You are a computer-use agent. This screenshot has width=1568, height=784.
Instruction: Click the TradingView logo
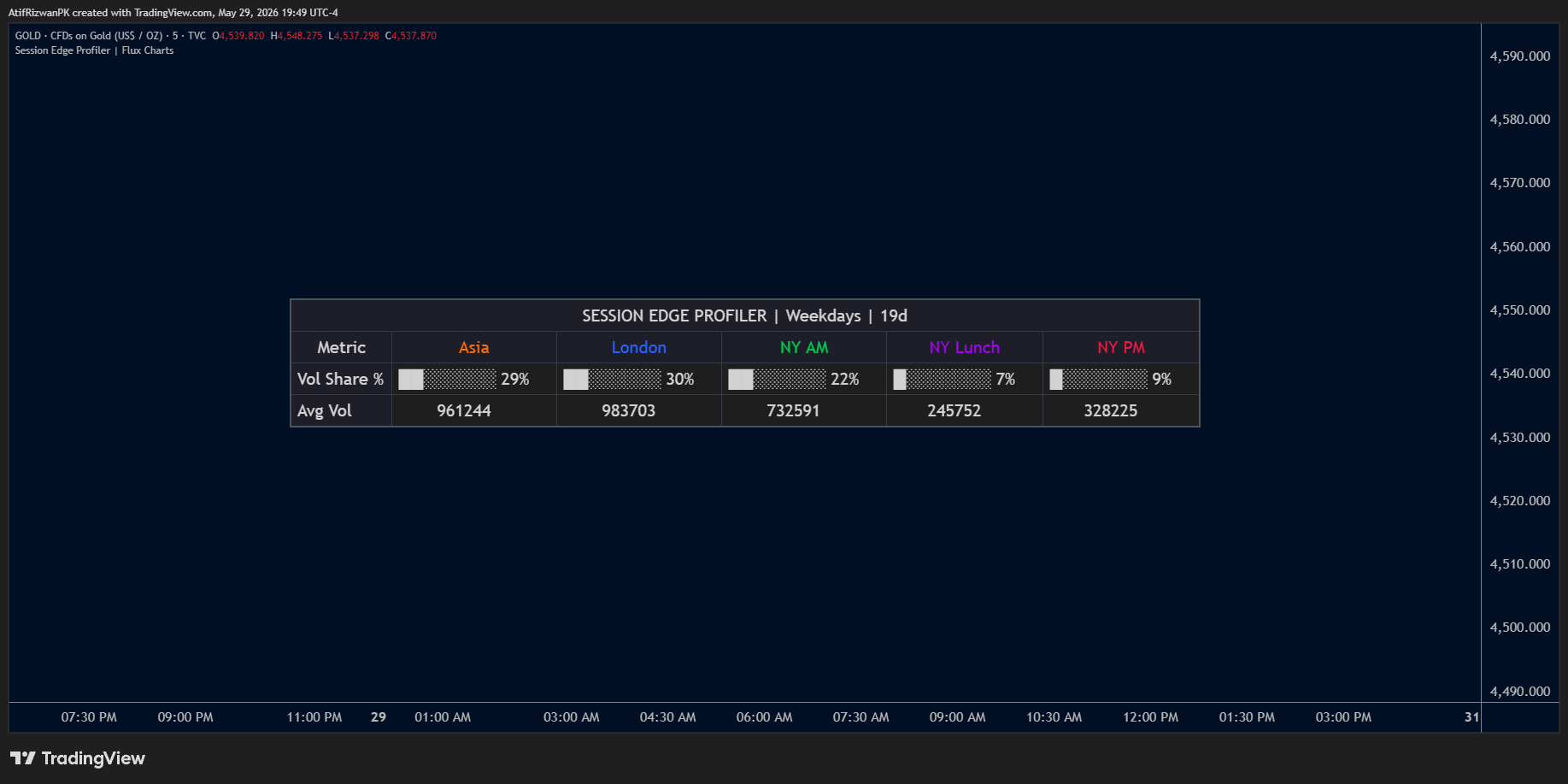(78, 758)
